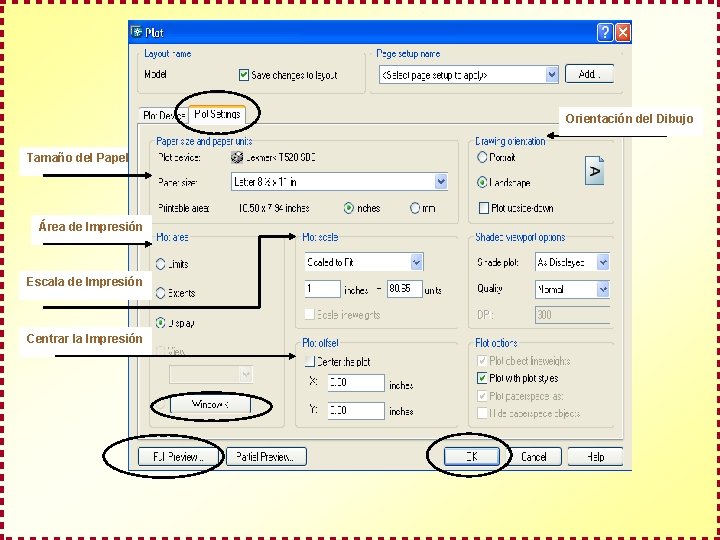Select the Plot Settings tab
Image resolution: width=720 pixels, height=540 pixels.
[217, 114]
